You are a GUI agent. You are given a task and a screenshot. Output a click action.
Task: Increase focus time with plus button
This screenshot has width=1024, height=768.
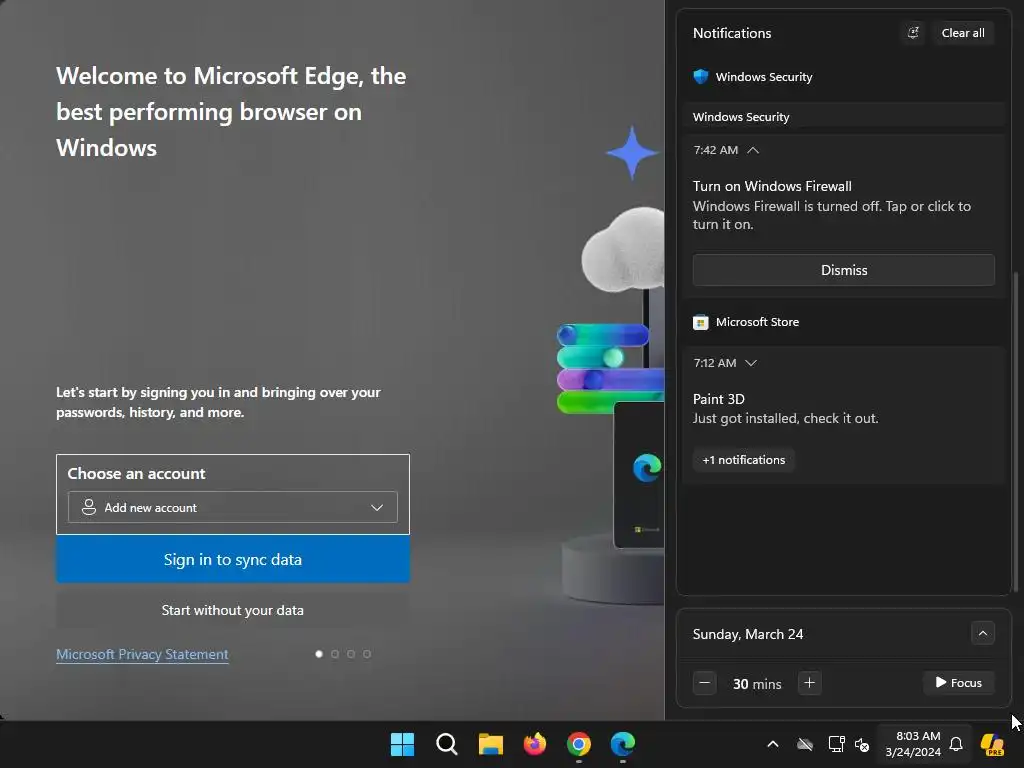click(809, 683)
